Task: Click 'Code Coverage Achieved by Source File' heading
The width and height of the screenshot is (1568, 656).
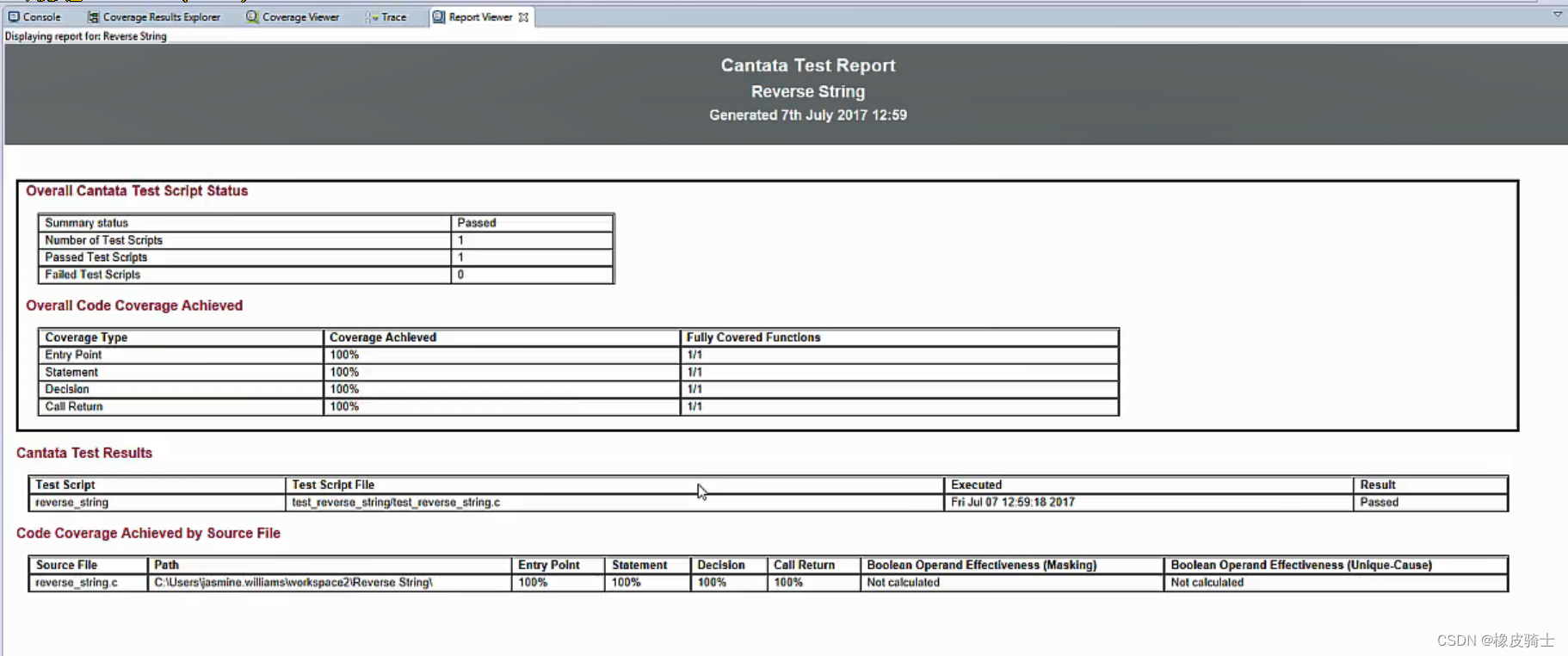Action: click(148, 534)
